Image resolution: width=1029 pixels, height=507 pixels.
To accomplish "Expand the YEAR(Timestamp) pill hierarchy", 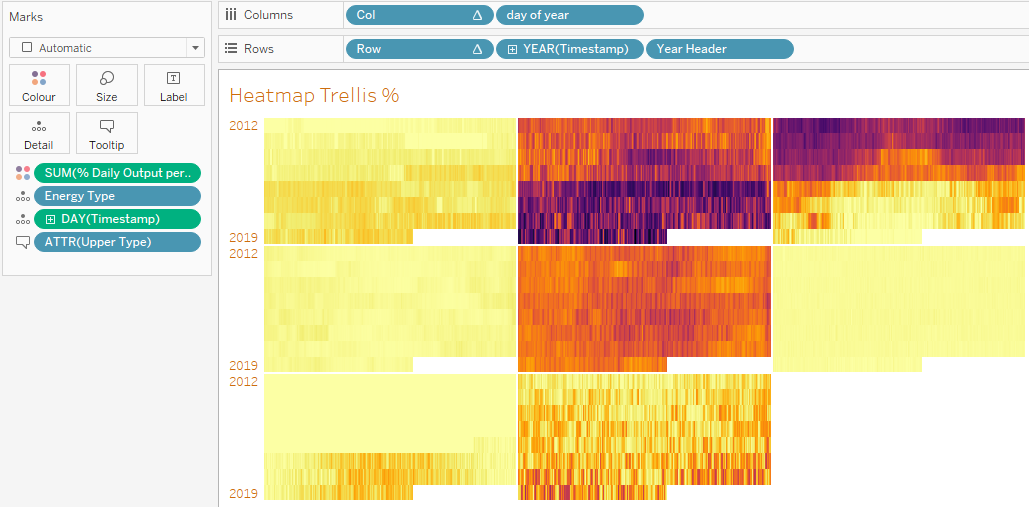I will 512,49.
